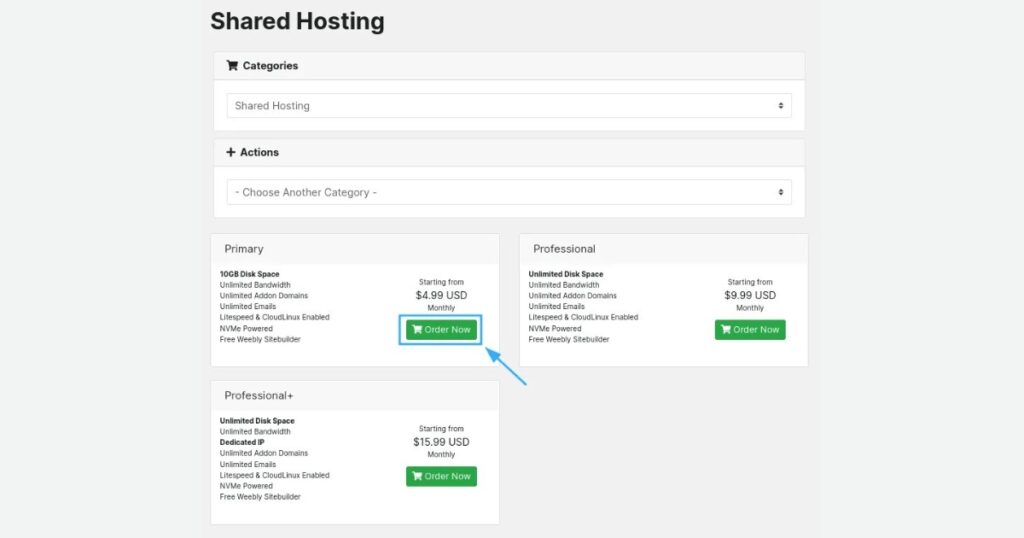Viewport: 1024px width, 538px height.
Task: Order the Professional plan now
Action: point(750,330)
